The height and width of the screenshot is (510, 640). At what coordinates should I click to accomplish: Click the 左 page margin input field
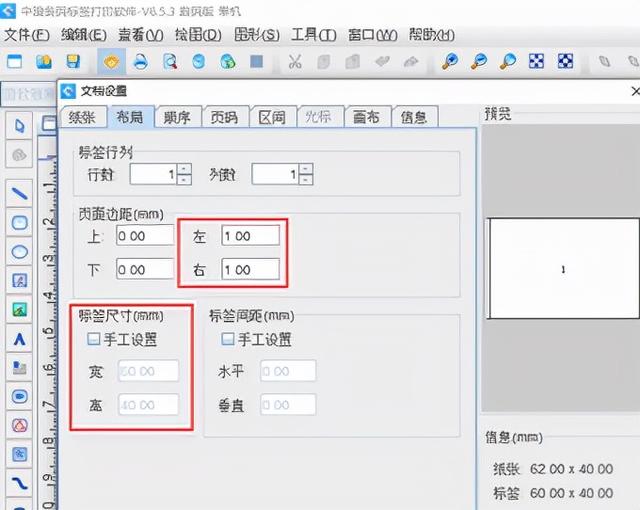[x=250, y=236]
